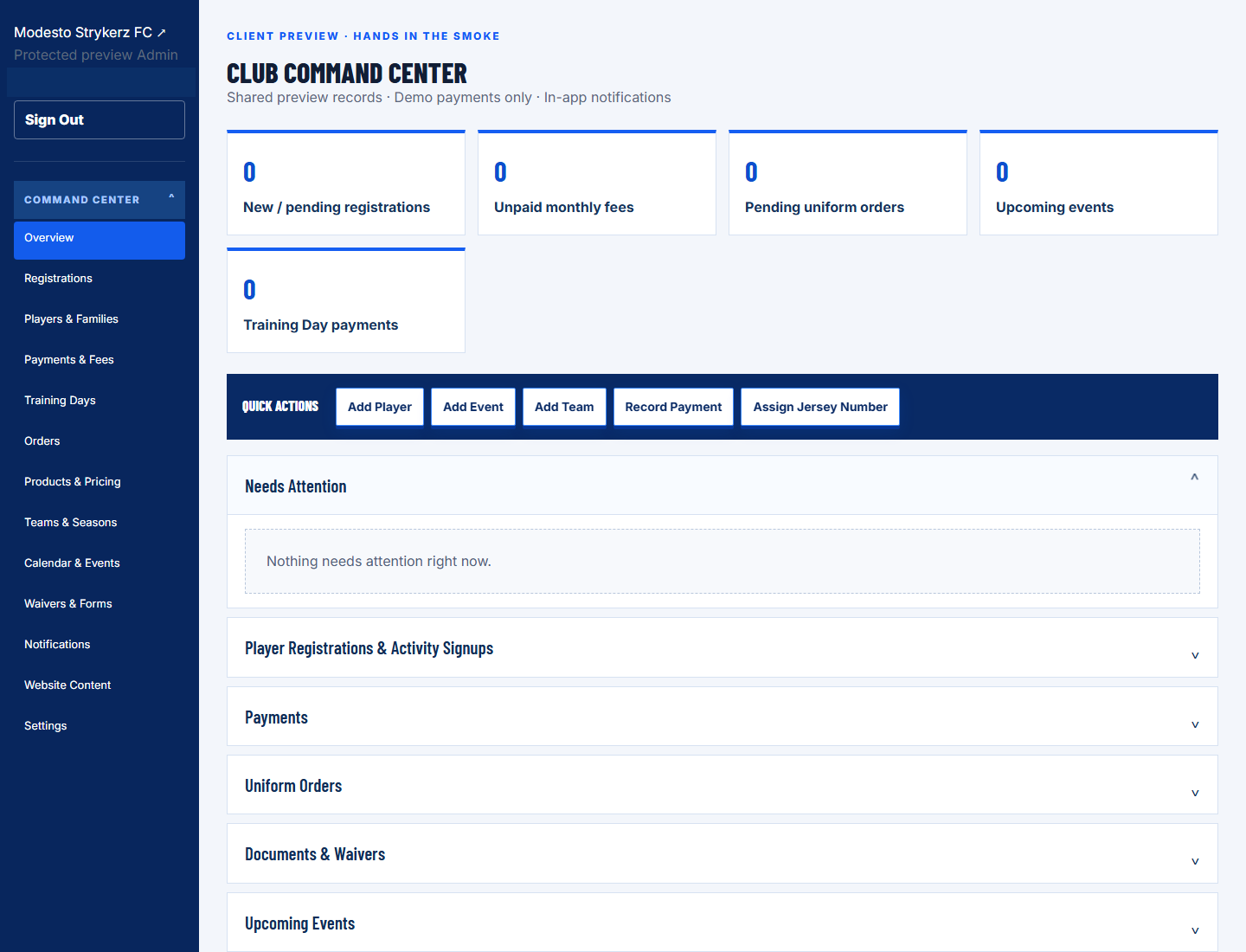Click the Add Team button
The image size is (1246, 952).
point(564,407)
